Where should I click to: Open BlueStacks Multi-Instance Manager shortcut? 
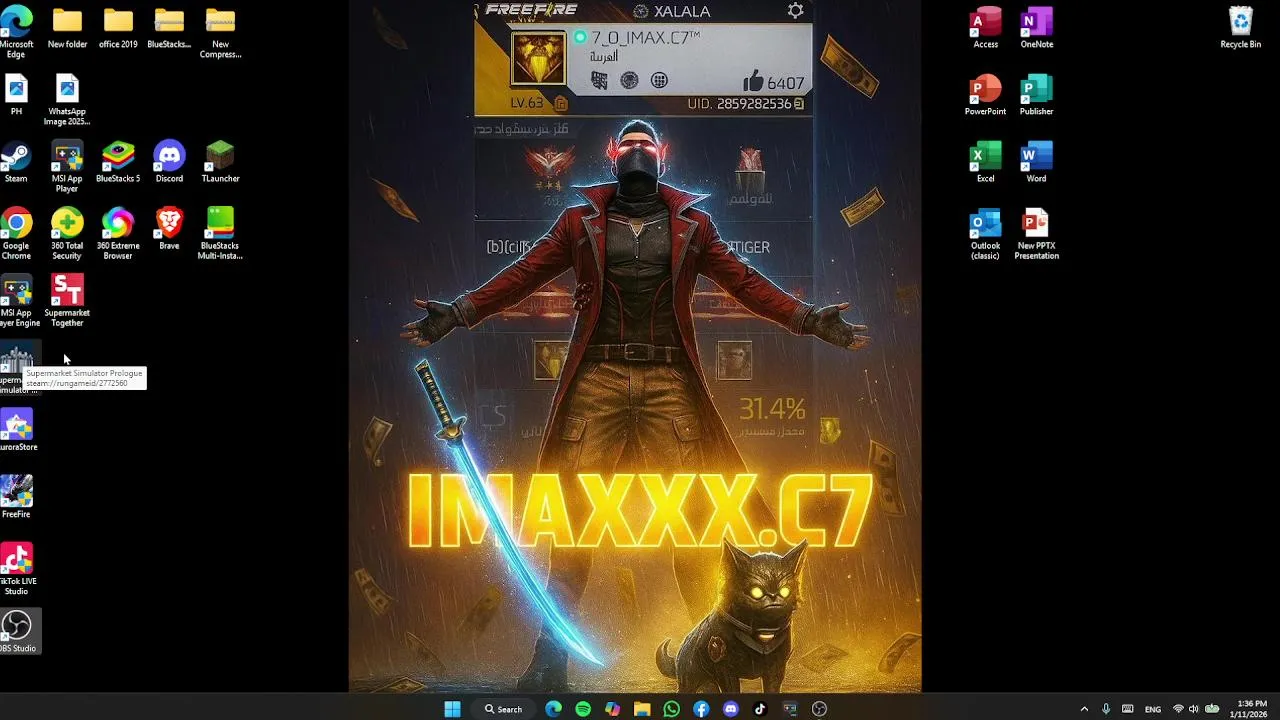(220, 233)
